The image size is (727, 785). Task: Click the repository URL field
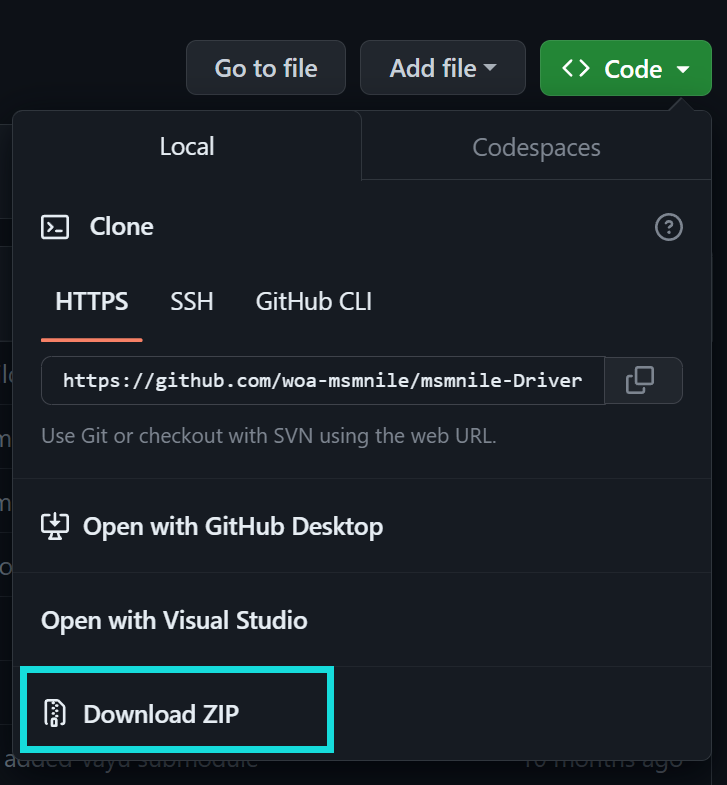[x=323, y=380]
